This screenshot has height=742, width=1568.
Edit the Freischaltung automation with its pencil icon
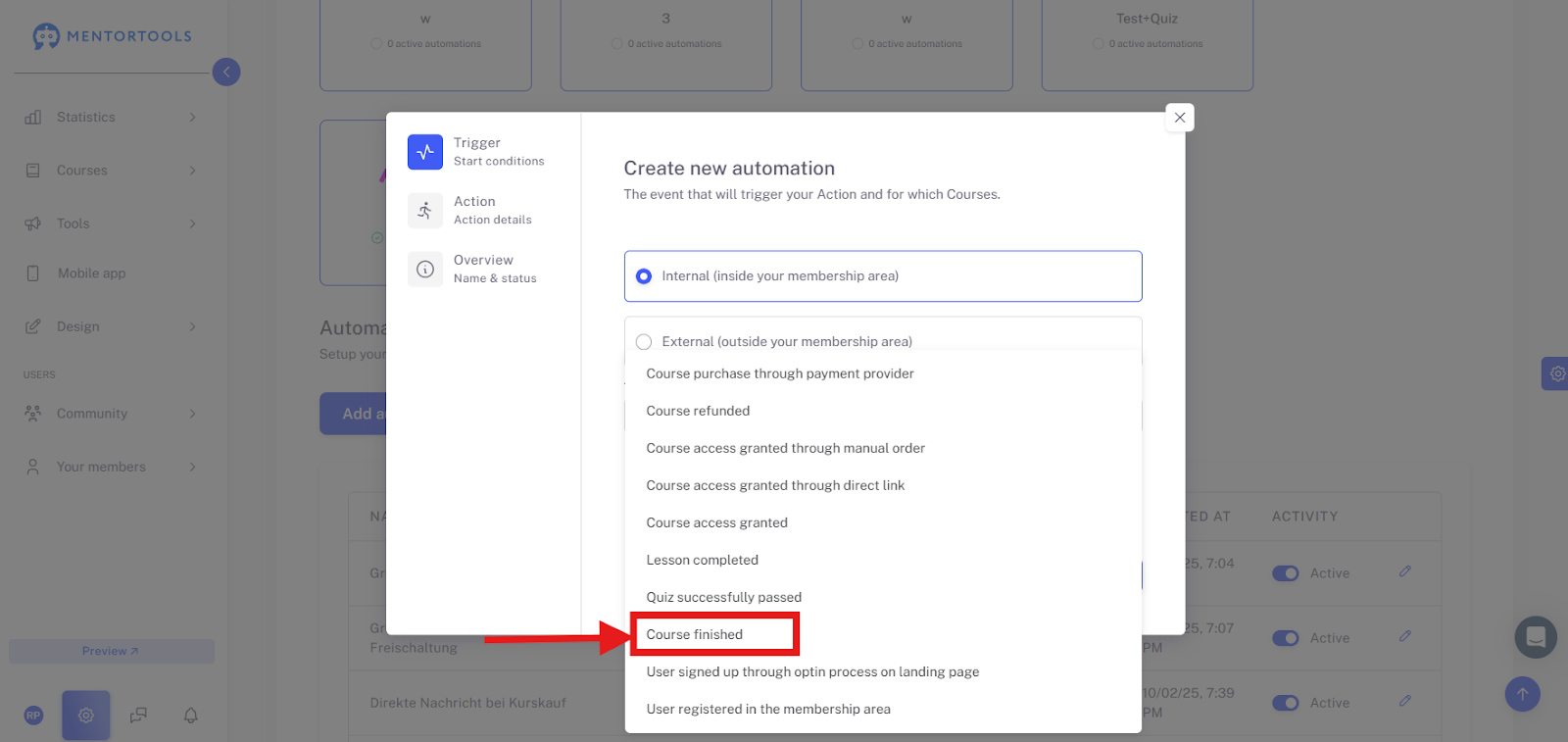pyautogui.click(x=1404, y=636)
